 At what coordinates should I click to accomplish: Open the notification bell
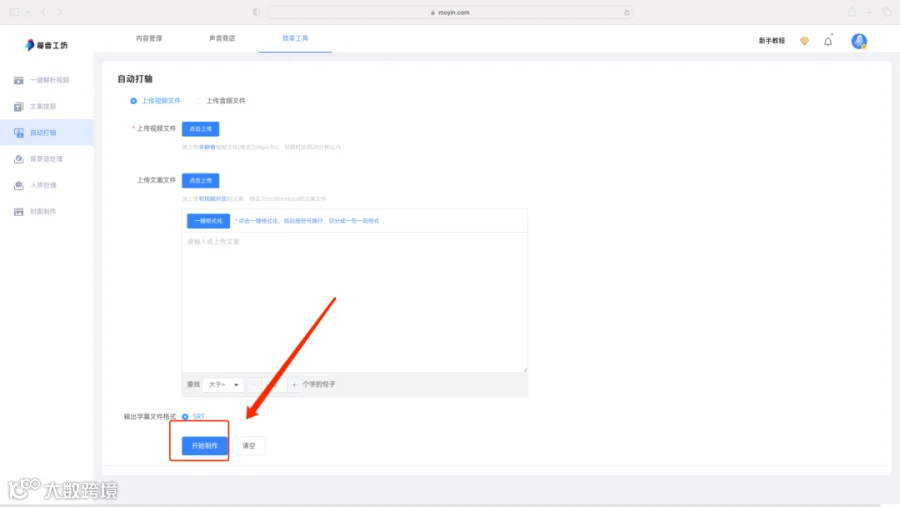(828, 41)
